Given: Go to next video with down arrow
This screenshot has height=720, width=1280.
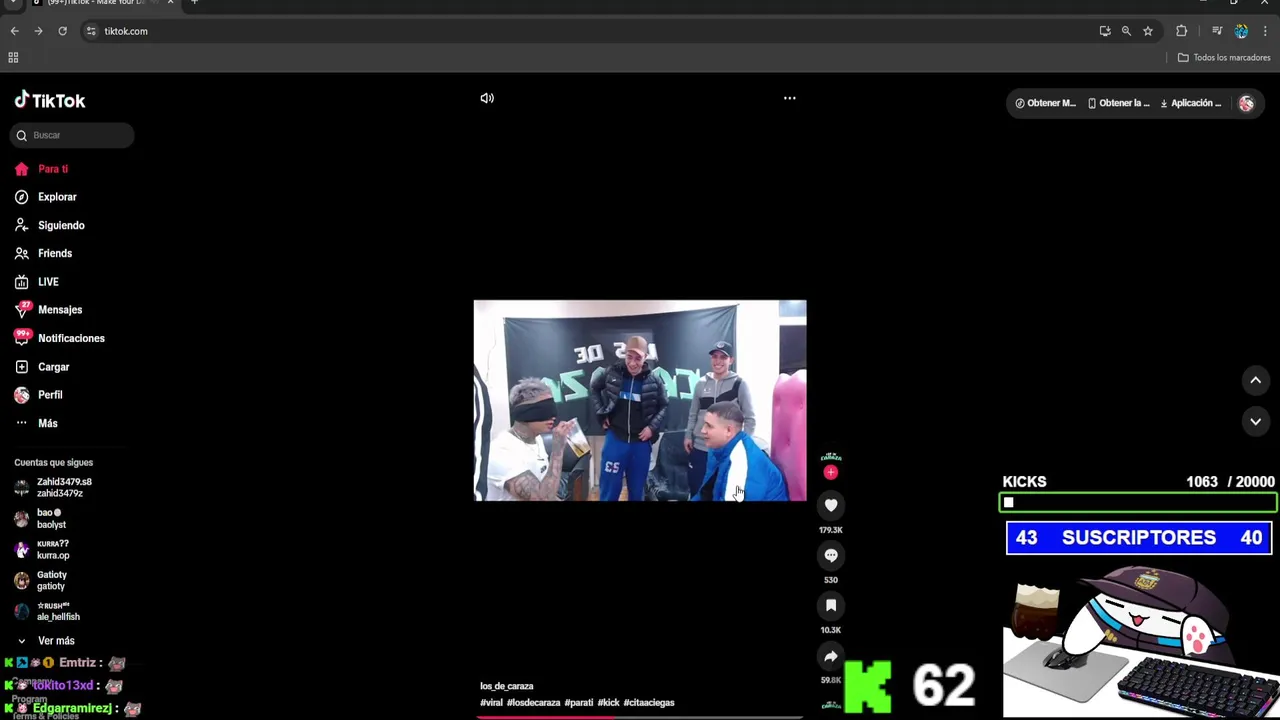Looking at the screenshot, I should [1255, 421].
